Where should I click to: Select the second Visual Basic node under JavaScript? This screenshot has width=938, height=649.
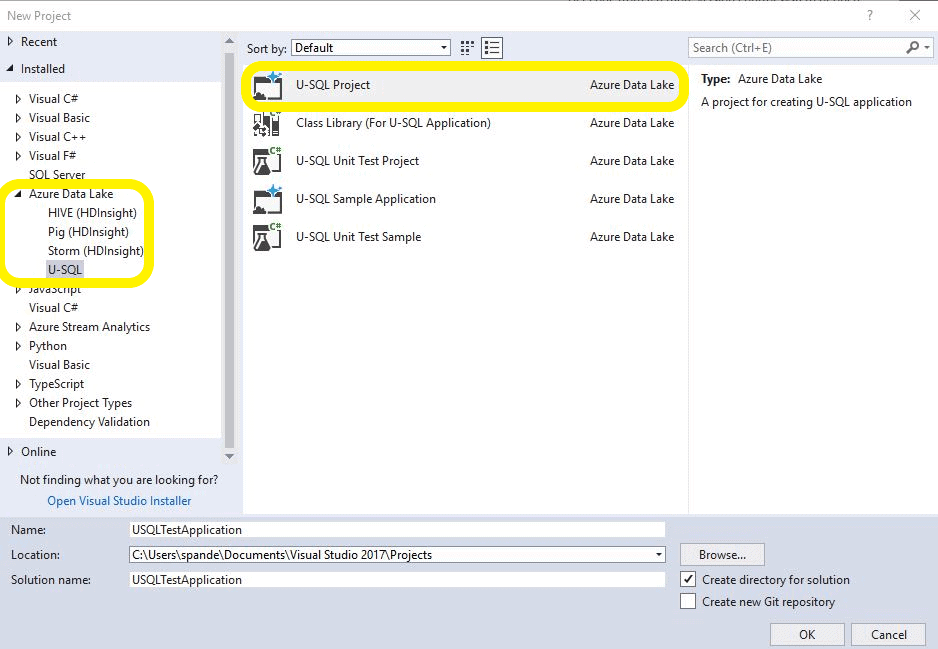click(59, 365)
